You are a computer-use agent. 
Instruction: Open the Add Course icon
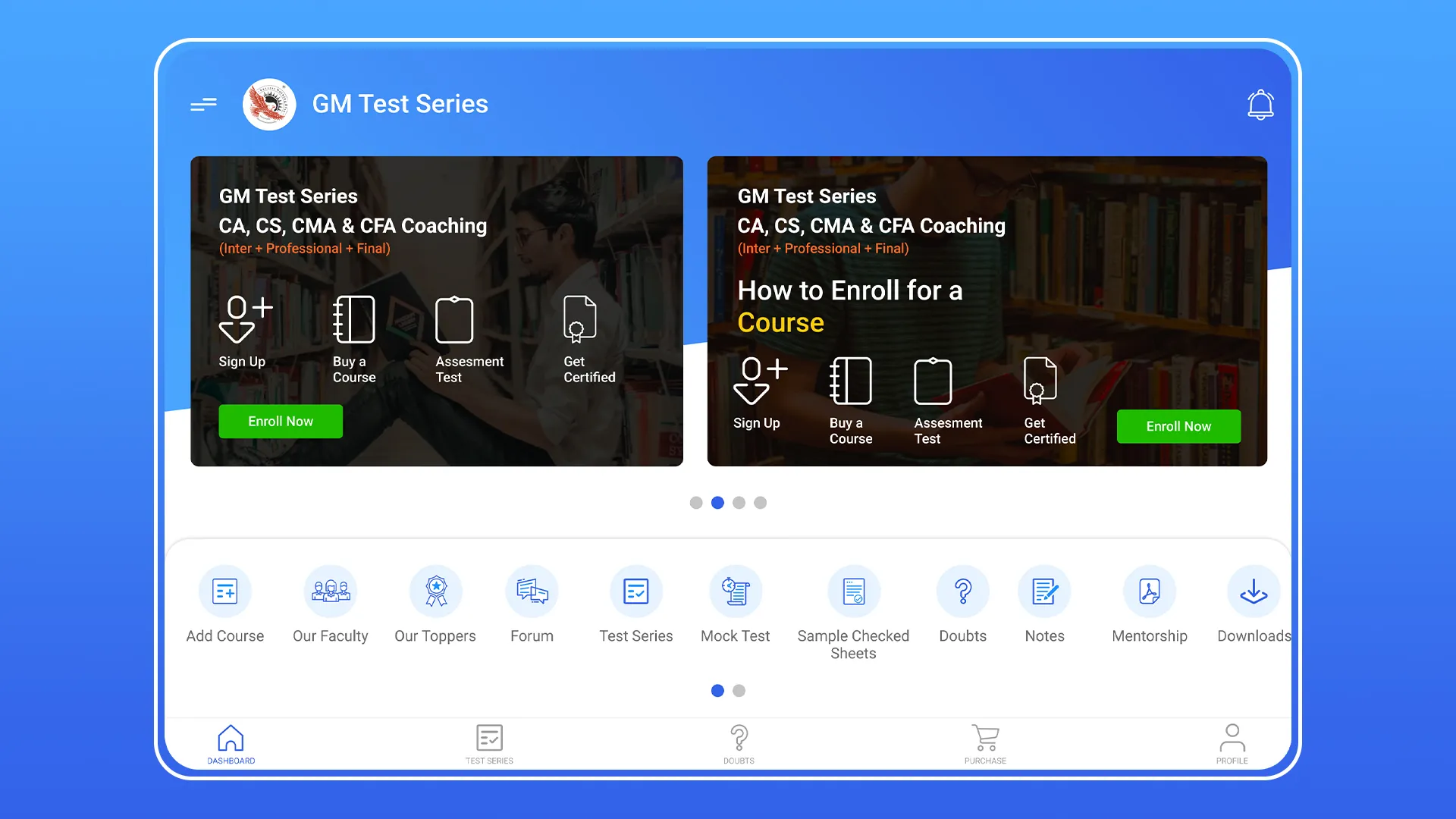225,591
